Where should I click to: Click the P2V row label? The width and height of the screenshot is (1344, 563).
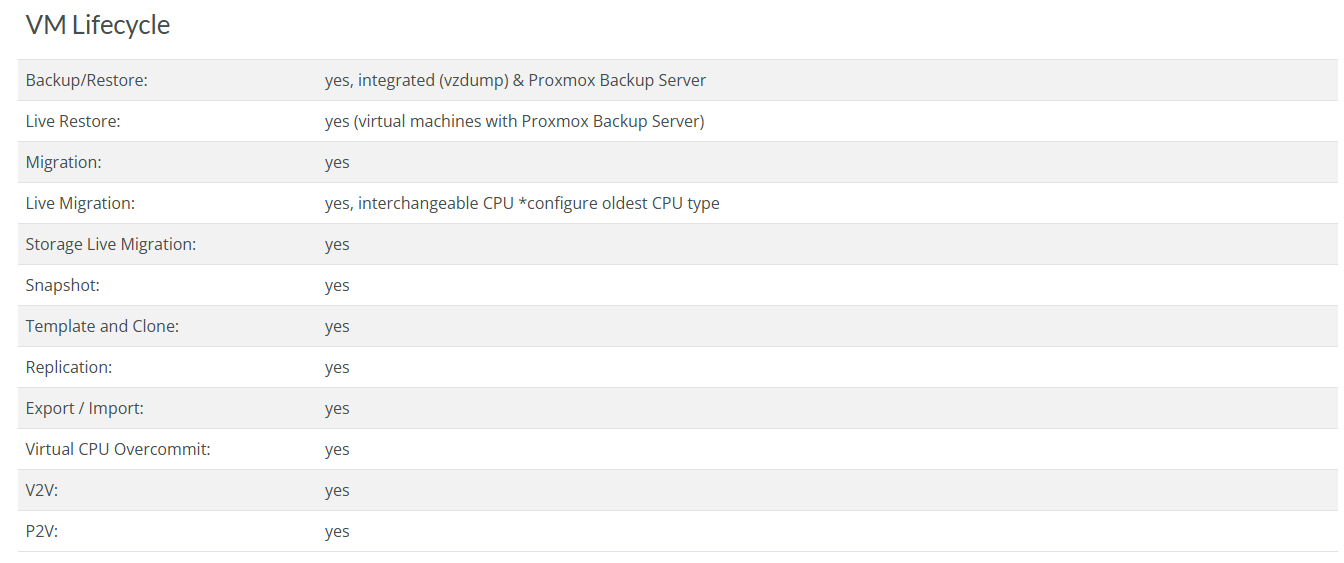point(42,531)
